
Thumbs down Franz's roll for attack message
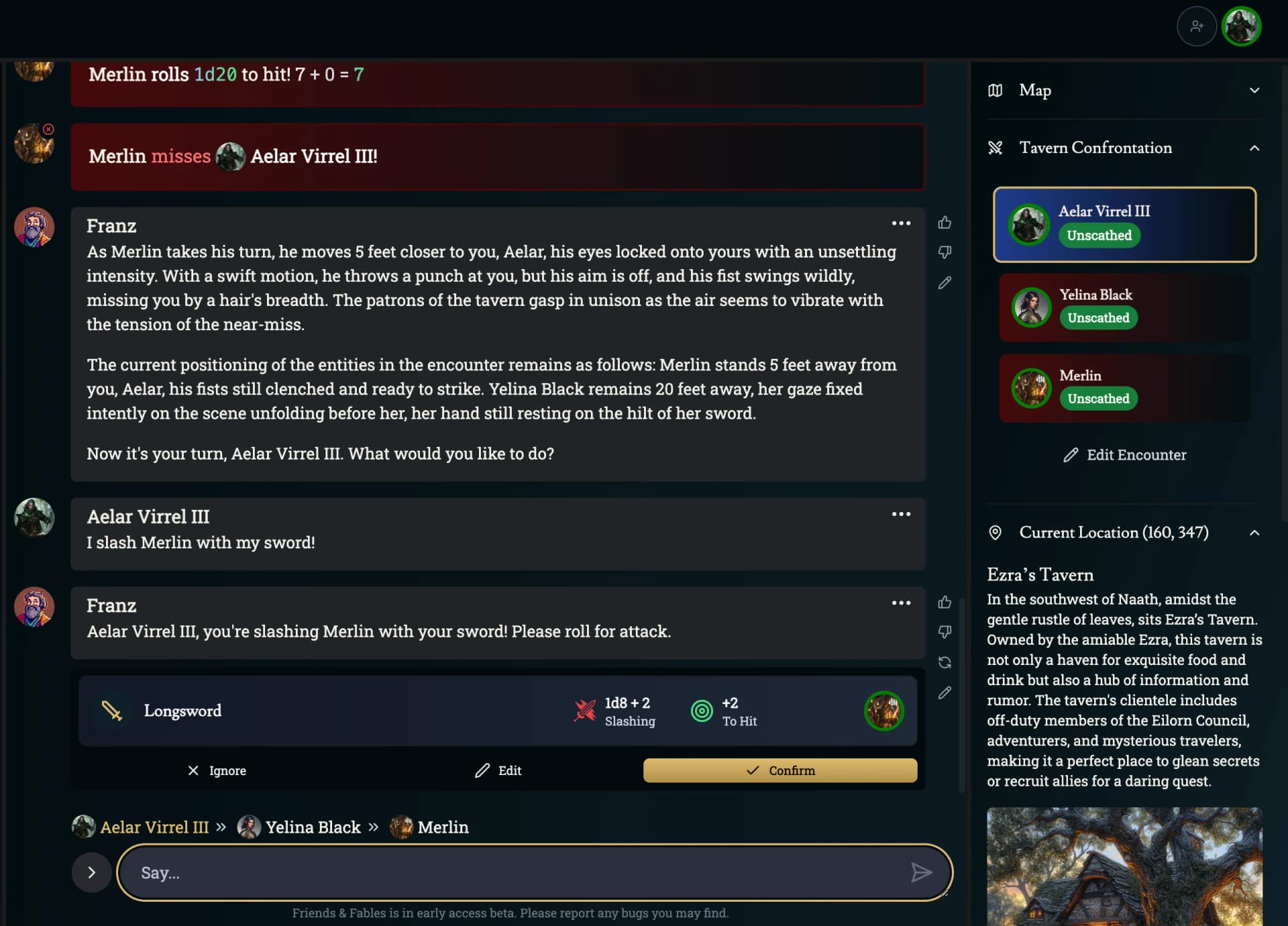tap(945, 632)
